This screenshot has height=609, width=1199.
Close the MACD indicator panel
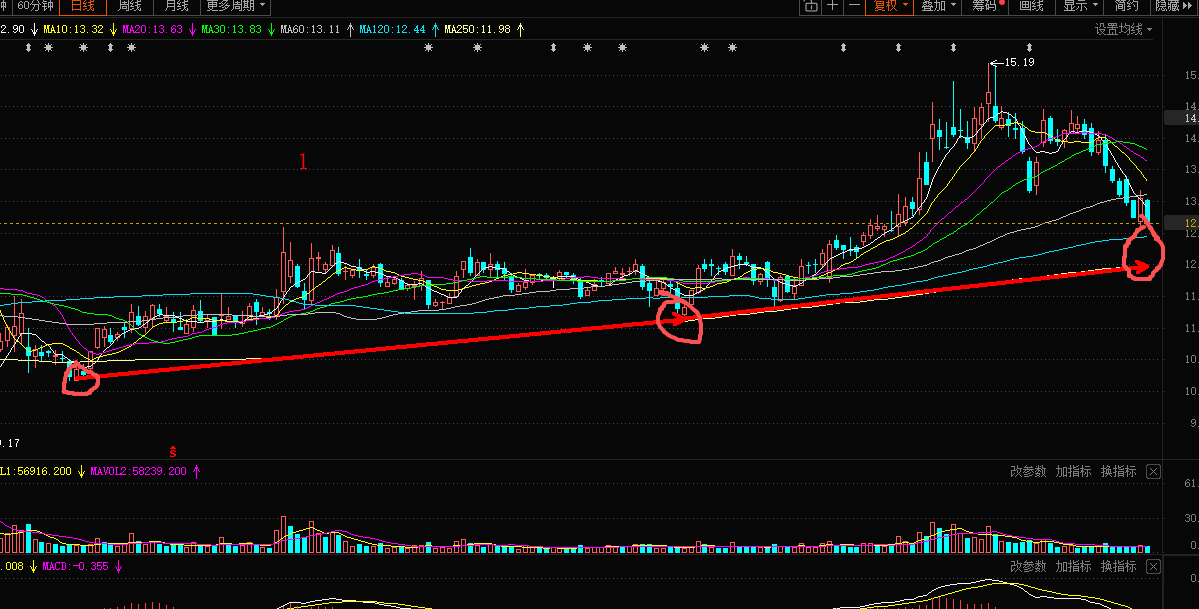[x=1153, y=566]
